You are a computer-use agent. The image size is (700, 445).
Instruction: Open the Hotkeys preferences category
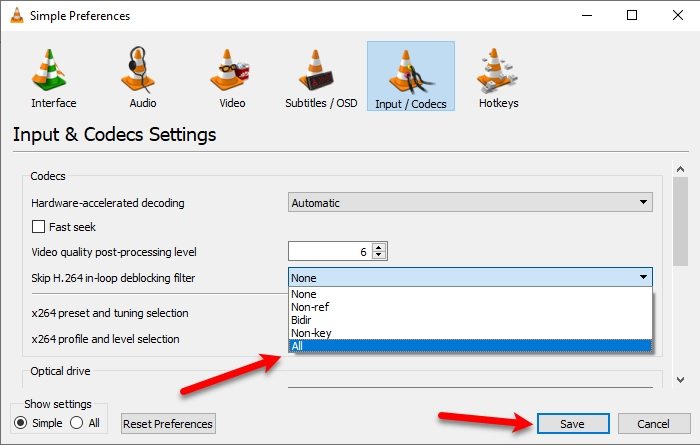(x=498, y=78)
